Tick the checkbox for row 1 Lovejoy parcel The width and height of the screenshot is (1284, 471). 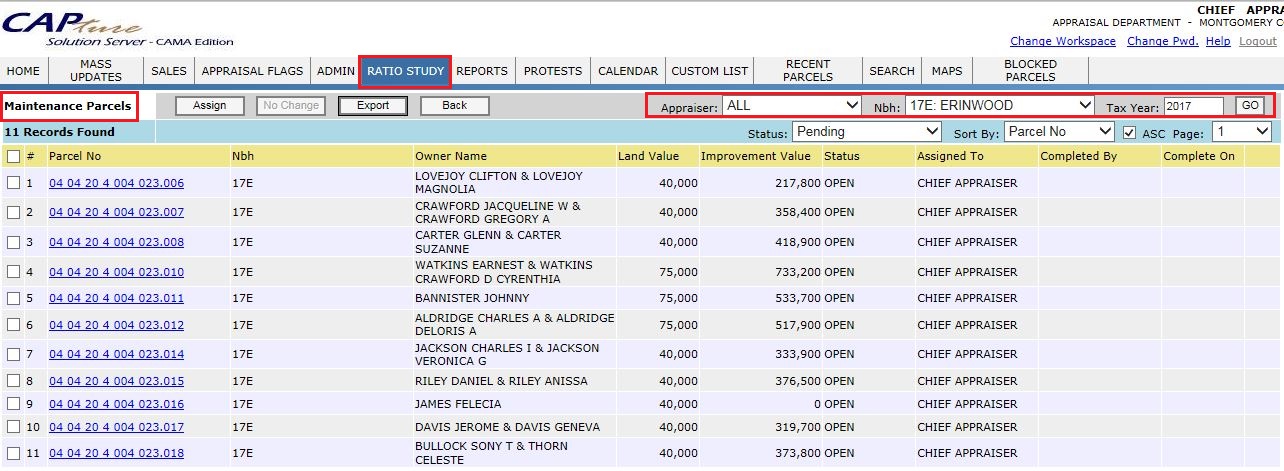(x=13, y=183)
